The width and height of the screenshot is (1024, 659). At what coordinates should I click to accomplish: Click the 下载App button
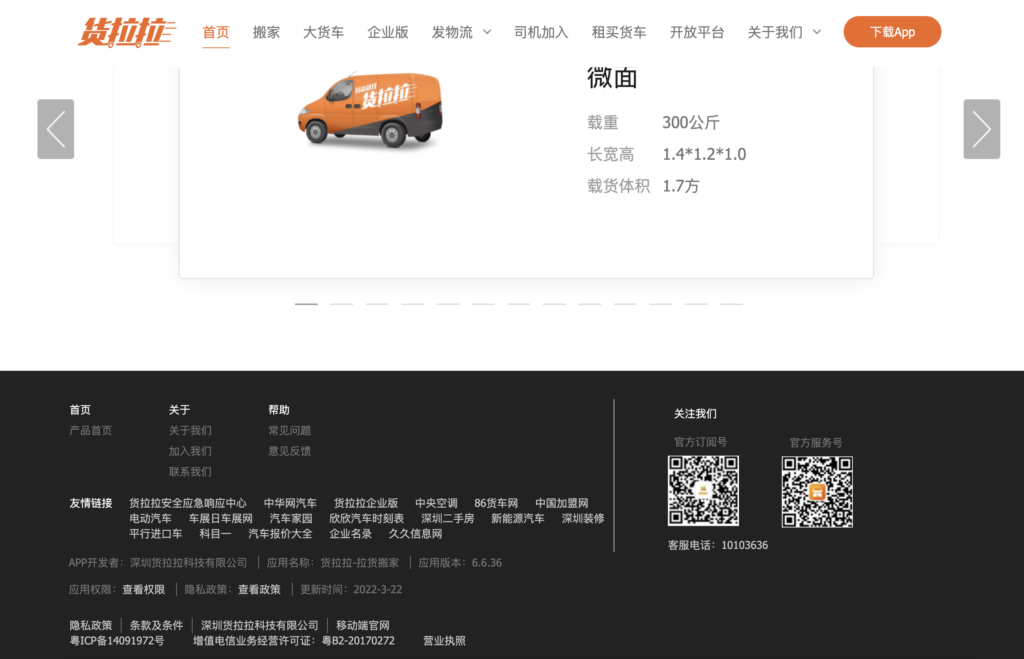[x=892, y=32]
